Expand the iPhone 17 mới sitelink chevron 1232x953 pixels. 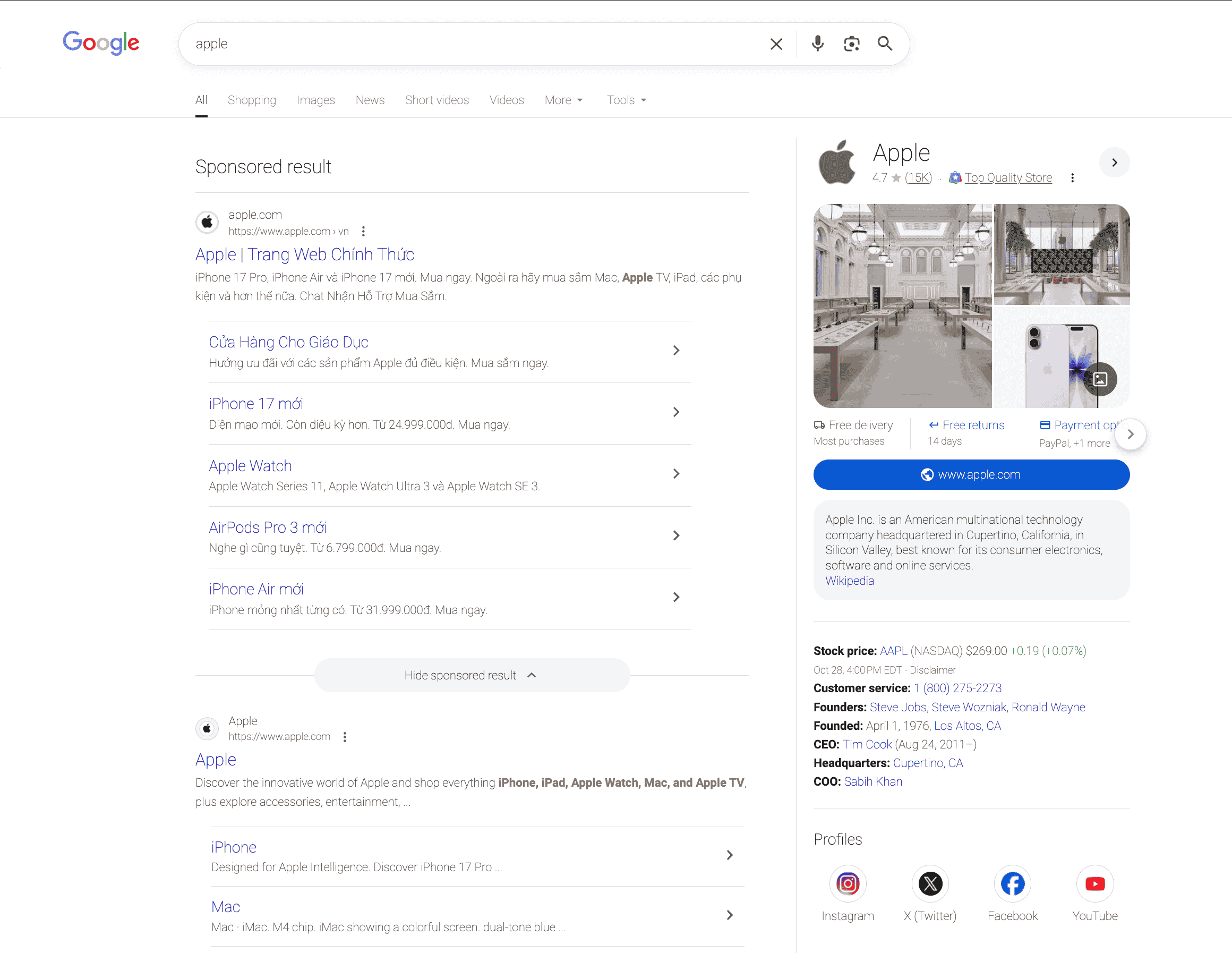point(676,412)
